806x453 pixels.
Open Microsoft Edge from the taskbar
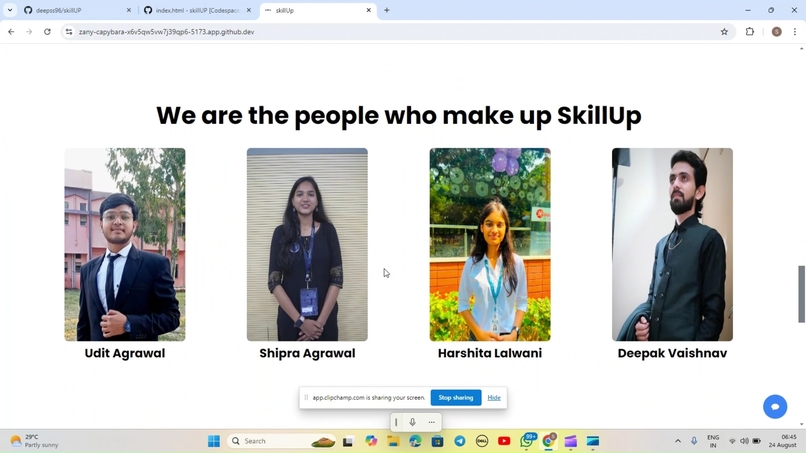pos(415,441)
